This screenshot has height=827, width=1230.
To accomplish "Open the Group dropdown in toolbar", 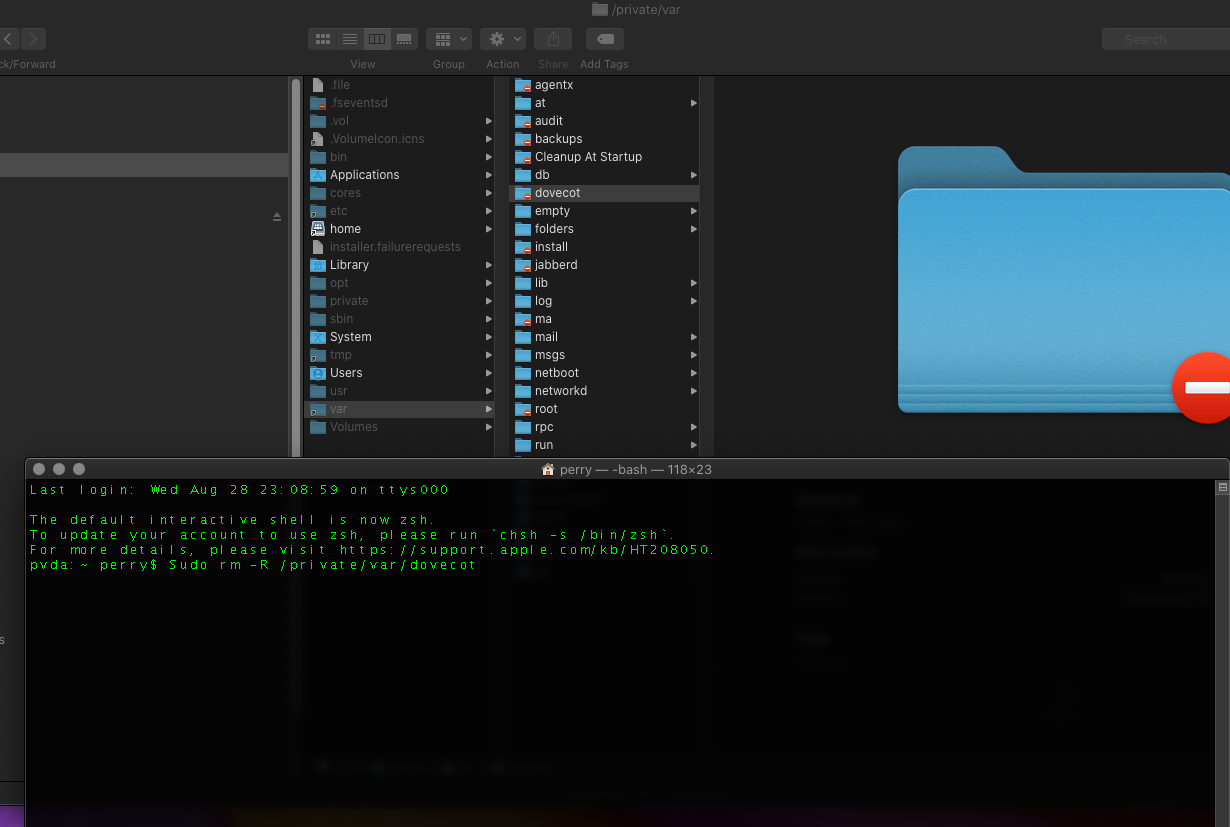I will coord(449,39).
